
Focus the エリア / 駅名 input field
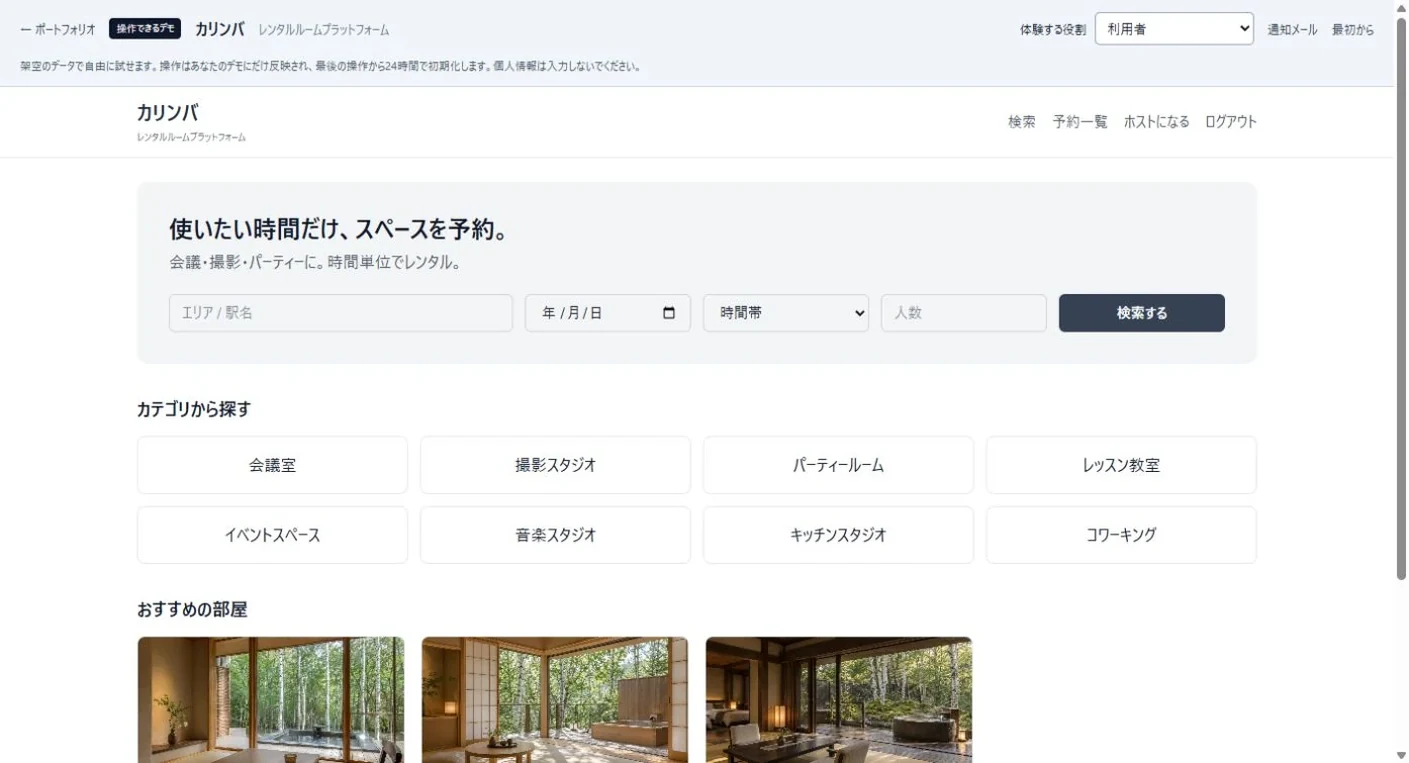click(x=341, y=313)
